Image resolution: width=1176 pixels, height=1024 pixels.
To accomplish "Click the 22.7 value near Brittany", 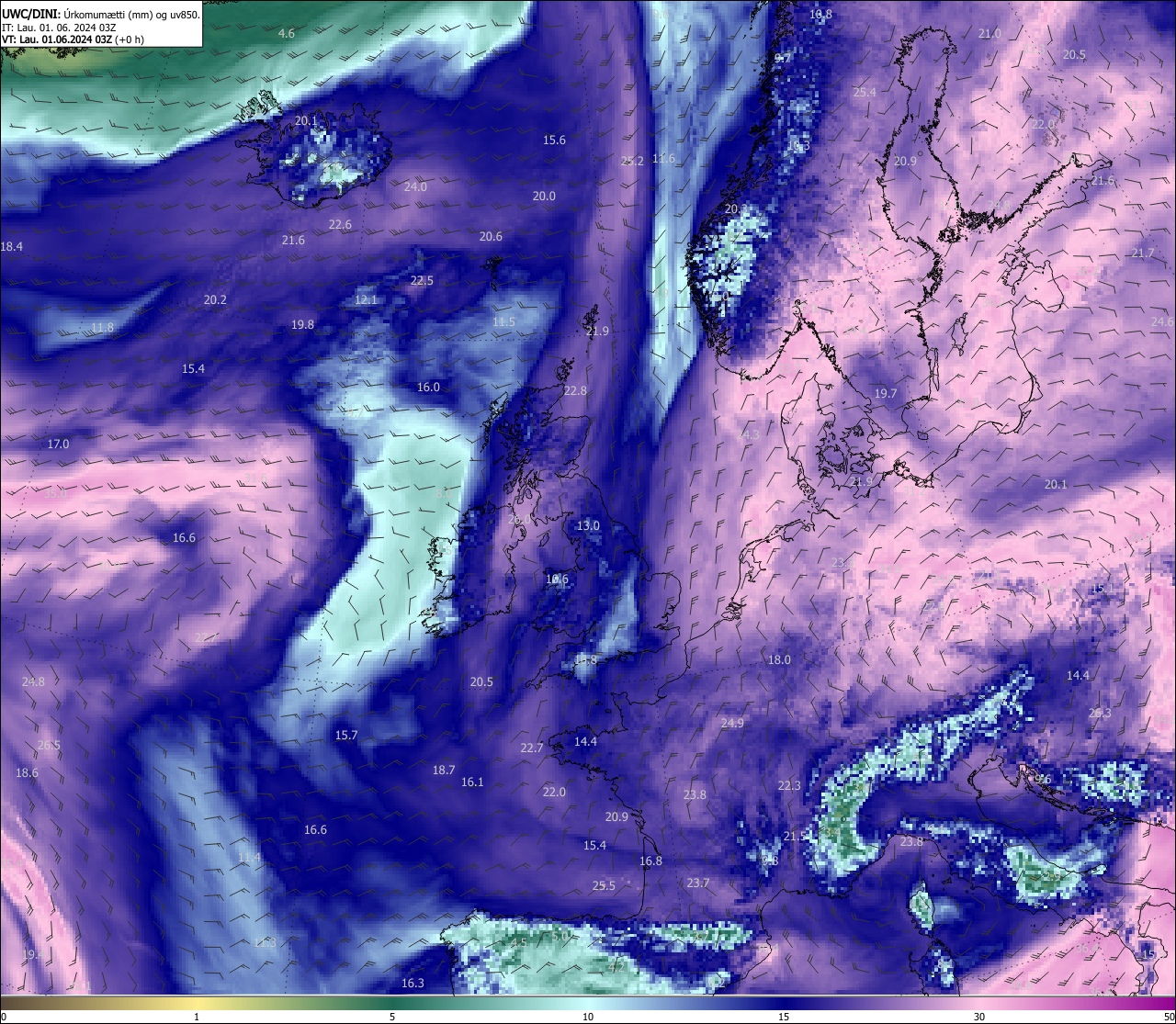I will [531, 748].
